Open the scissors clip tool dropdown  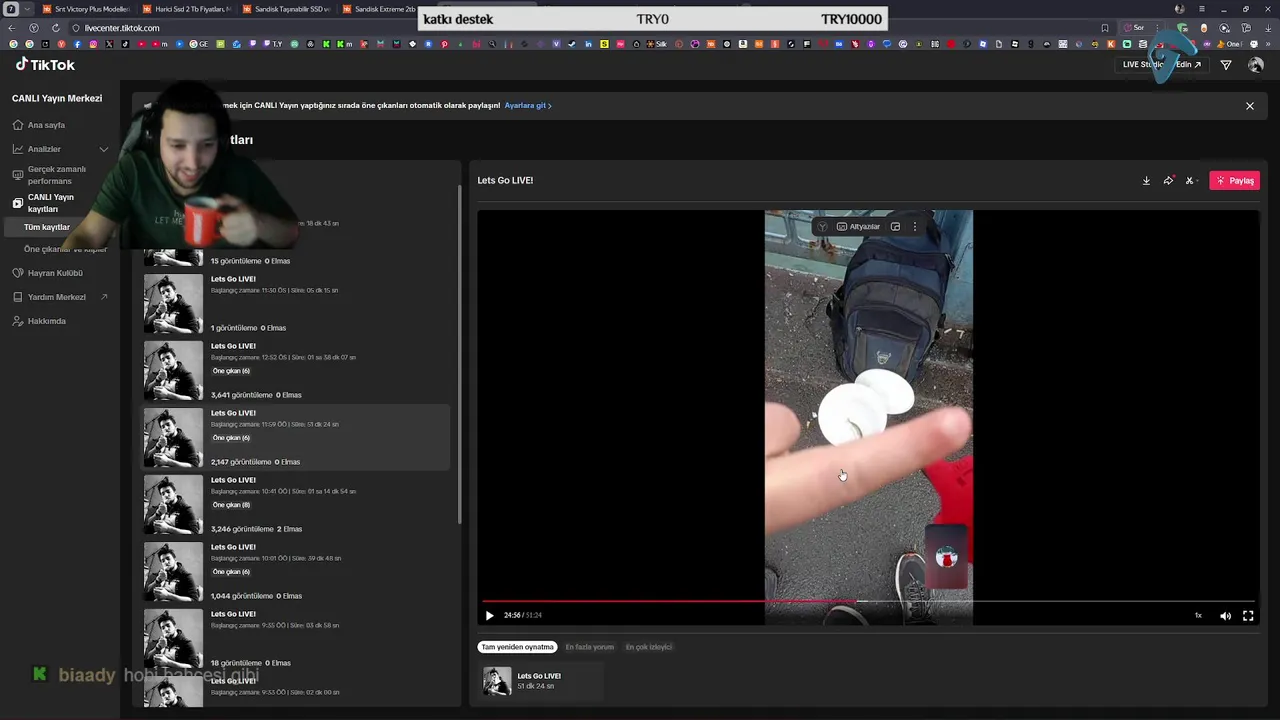pyautogui.click(x=1191, y=181)
